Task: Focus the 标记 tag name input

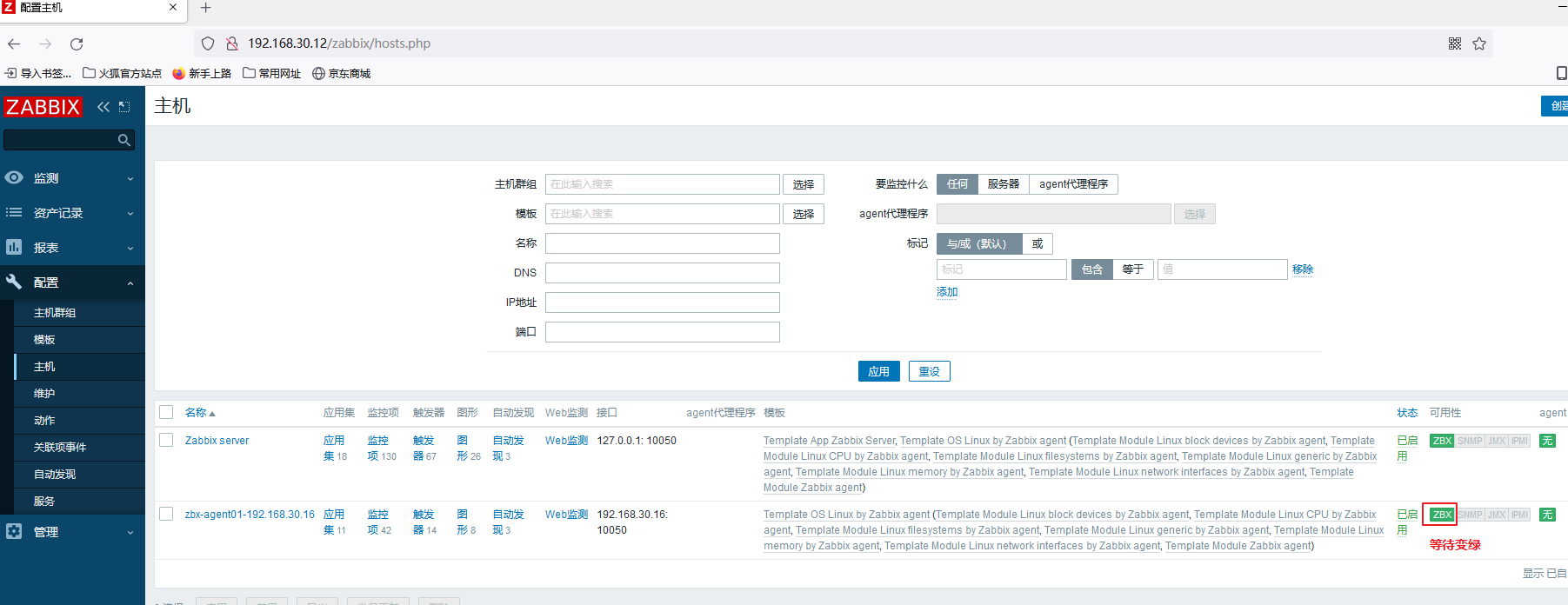Action: pyautogui.click(x=1002, y=269)
